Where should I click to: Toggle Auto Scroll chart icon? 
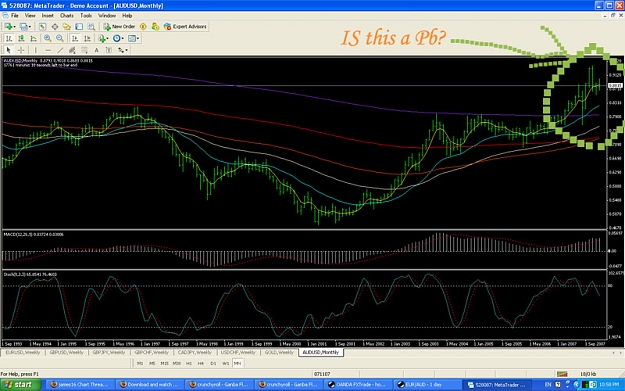click(75, 39)
